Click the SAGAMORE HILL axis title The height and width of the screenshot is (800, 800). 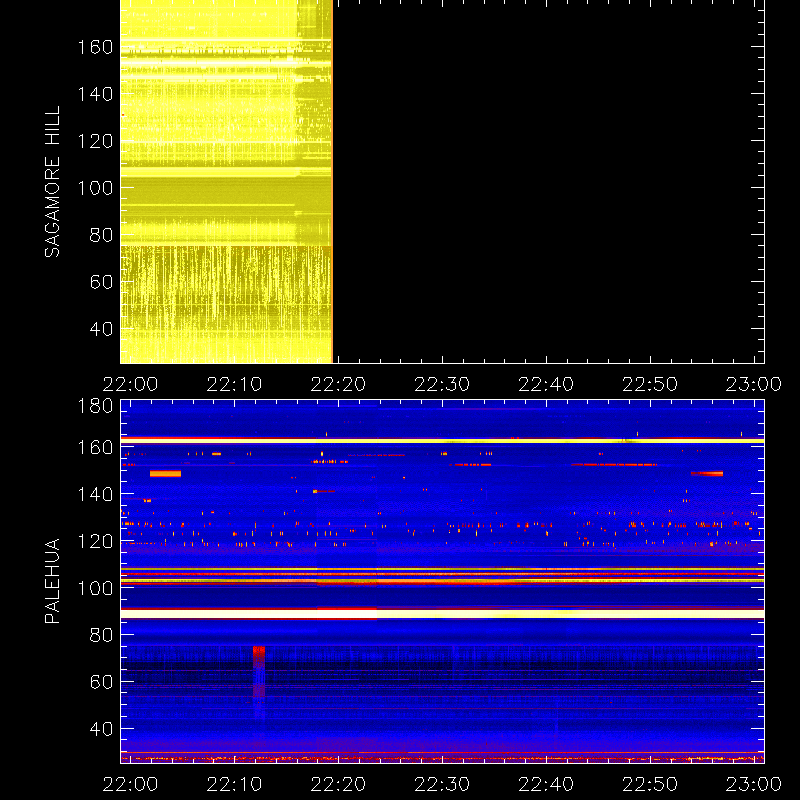click(52, 182)
